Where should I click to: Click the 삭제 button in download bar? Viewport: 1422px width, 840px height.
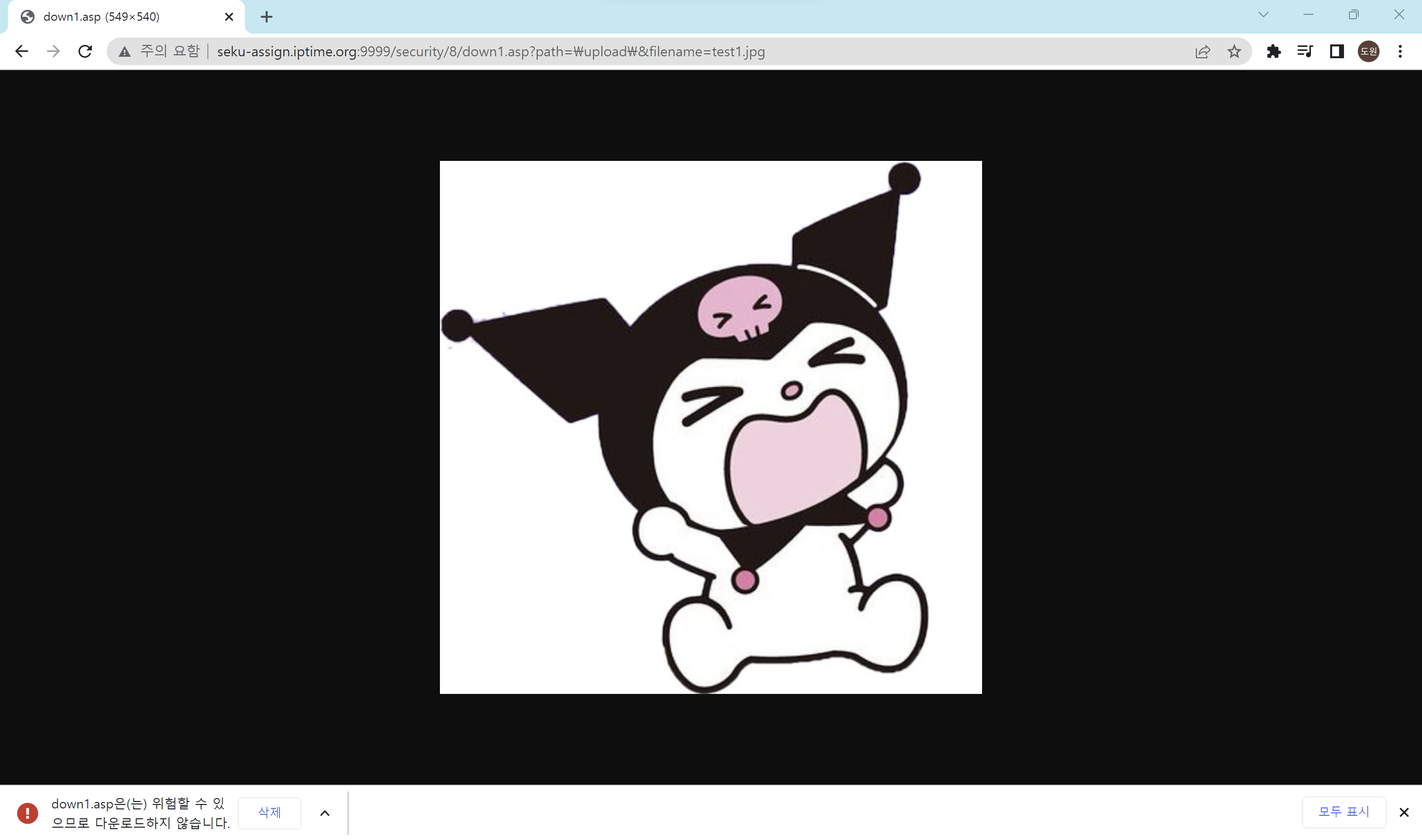[x=270, y=812]
